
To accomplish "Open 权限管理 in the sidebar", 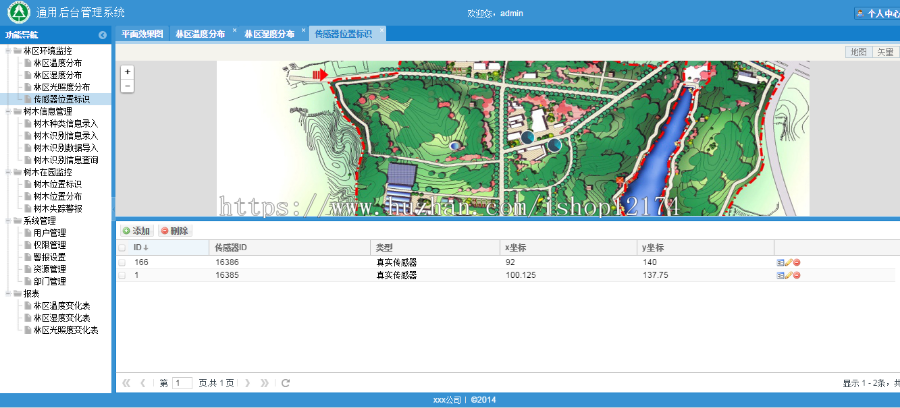I will point(49,245).
